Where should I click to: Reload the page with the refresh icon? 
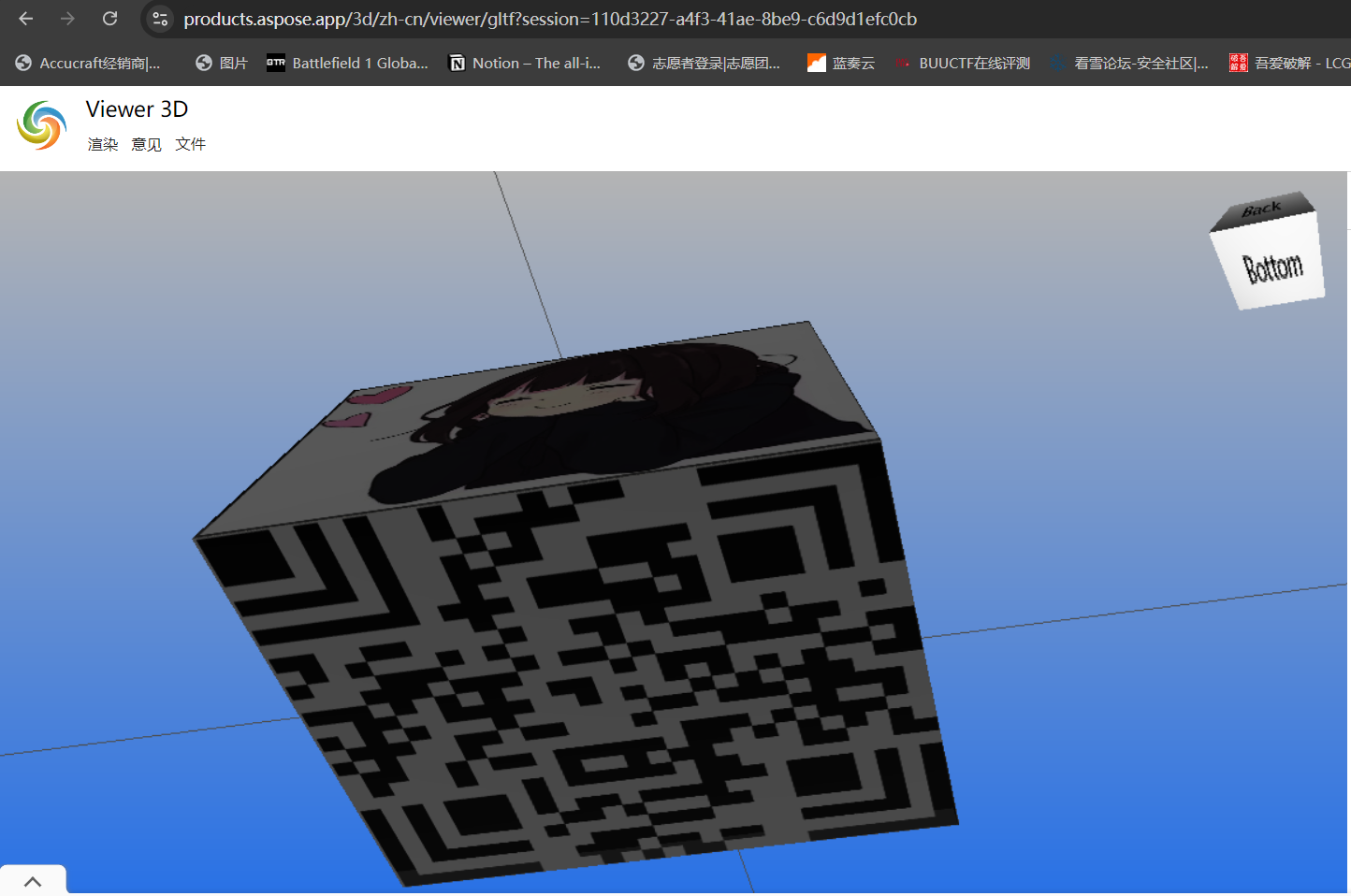click(x=109, y=19)
